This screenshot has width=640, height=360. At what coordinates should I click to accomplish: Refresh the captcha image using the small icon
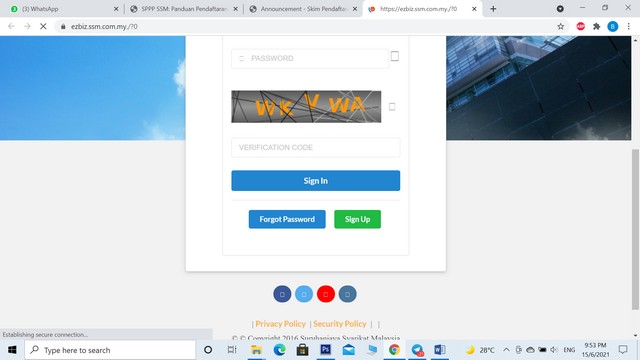pyautogui.click(x=392, y=107)
